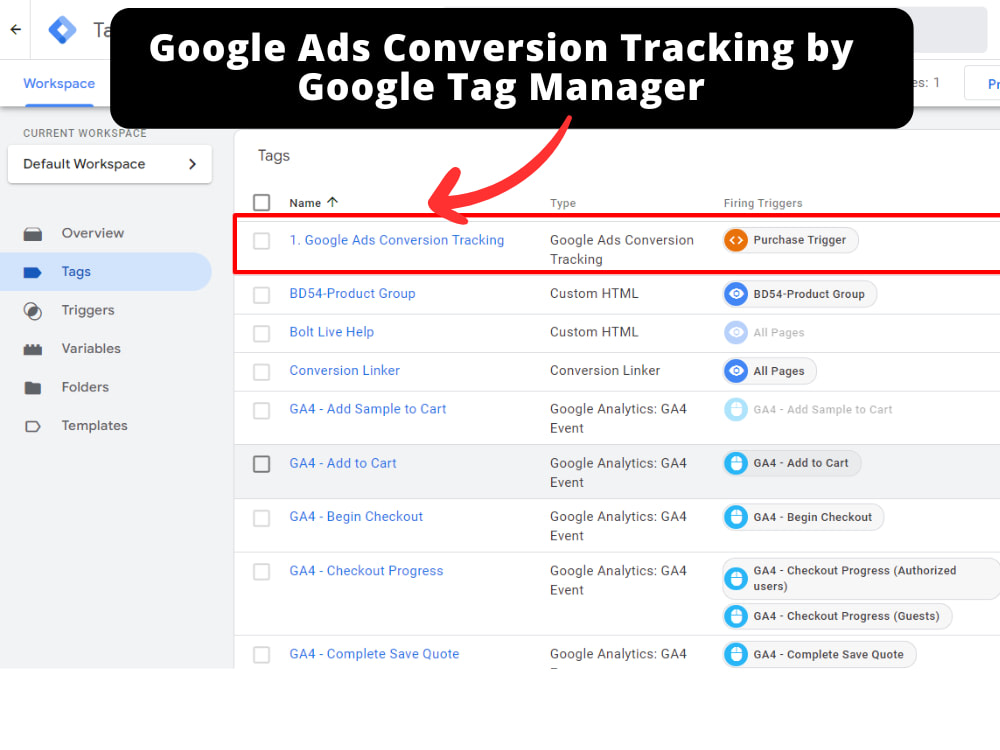Open the GA4 - Checkout Progress tag

click(366, 571)
